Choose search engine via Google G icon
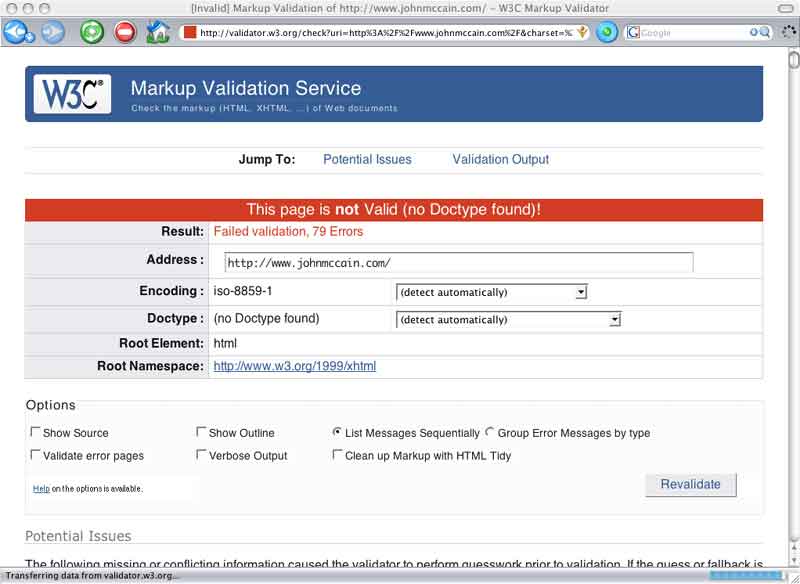The width and height of the screenshot is (800, 584). click(633, 33)
